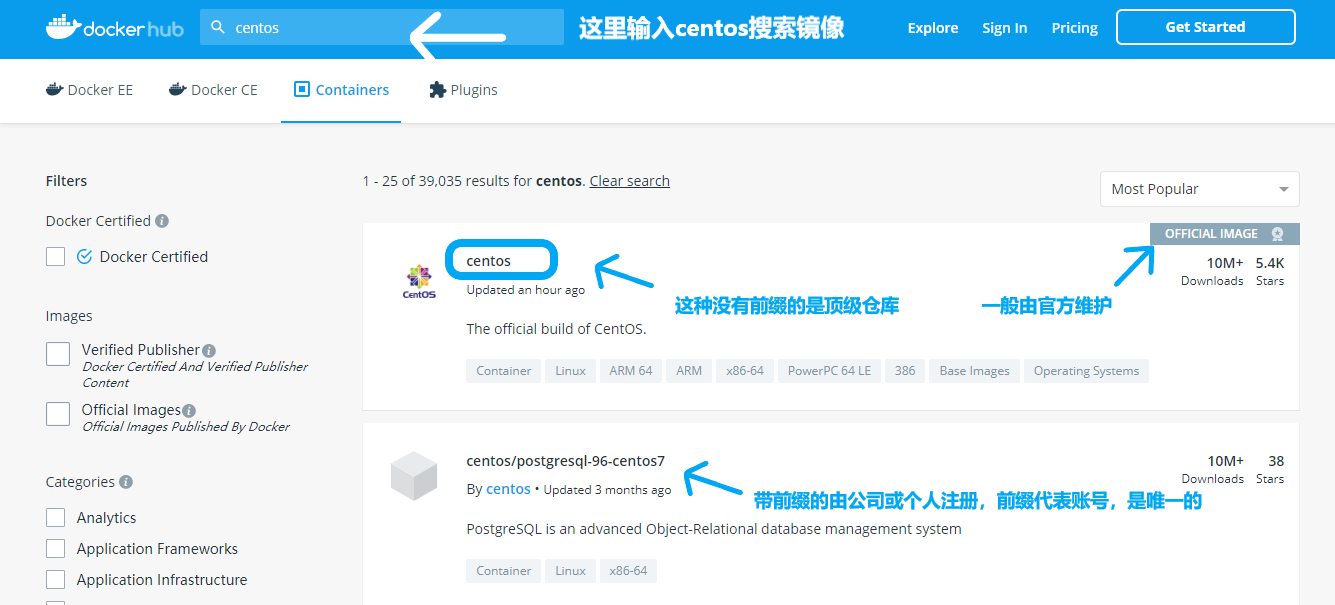1335x605 pixels.
Task: Select the Analytics category checkbox
Action: [56, 518]
